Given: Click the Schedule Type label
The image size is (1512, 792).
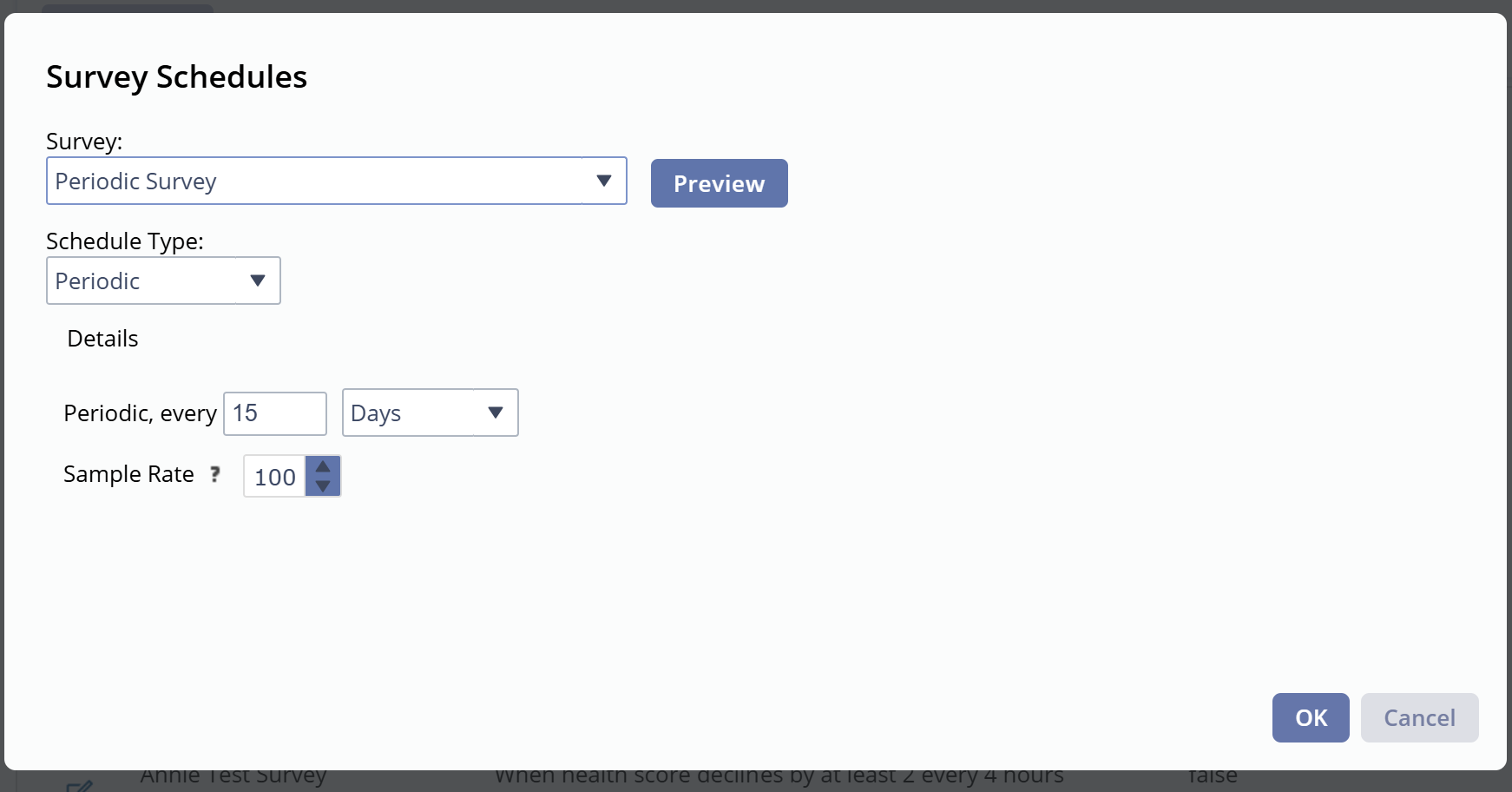Looking at the screenshot, I should [124, 241].
